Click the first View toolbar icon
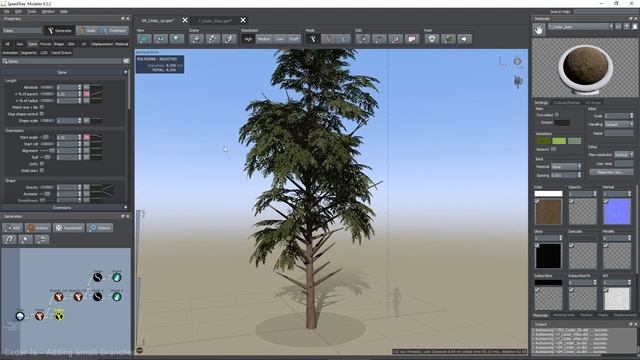This screenshot has width=640, height=360. point(144,39)
